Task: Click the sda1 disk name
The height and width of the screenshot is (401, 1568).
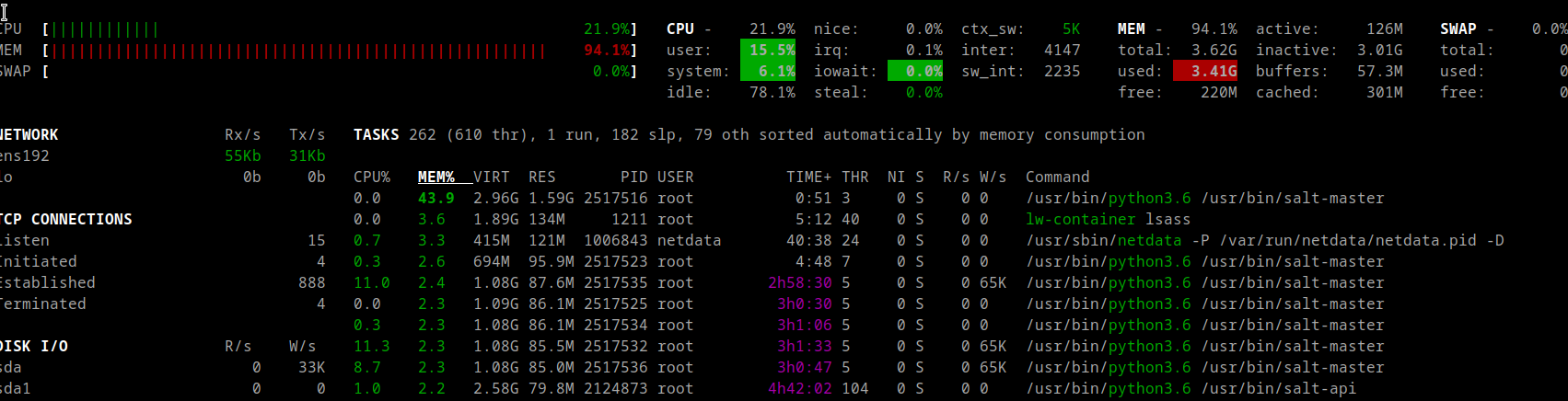Action: click(16, 389)
